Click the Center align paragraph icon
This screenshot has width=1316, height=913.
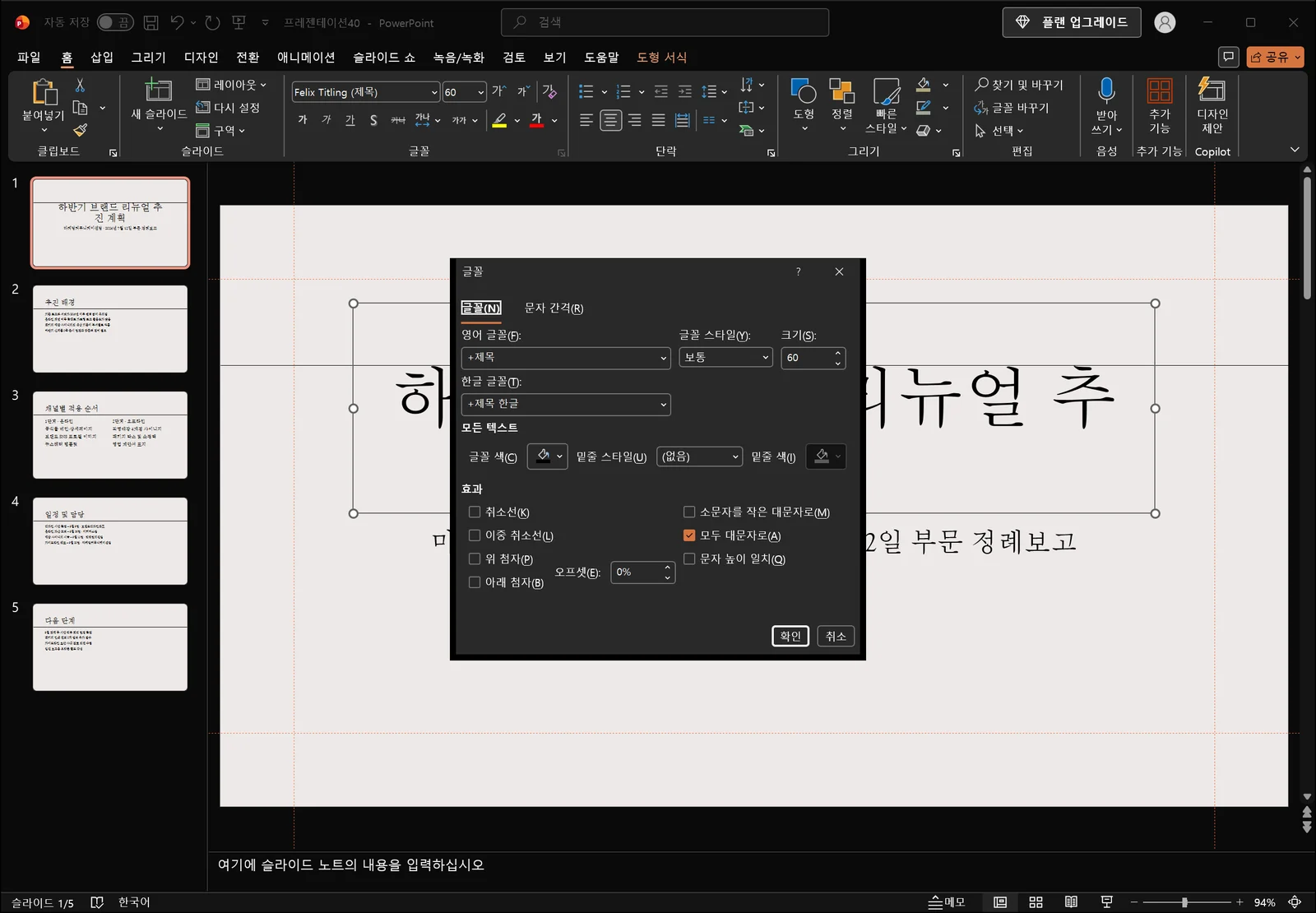(610, 120)
